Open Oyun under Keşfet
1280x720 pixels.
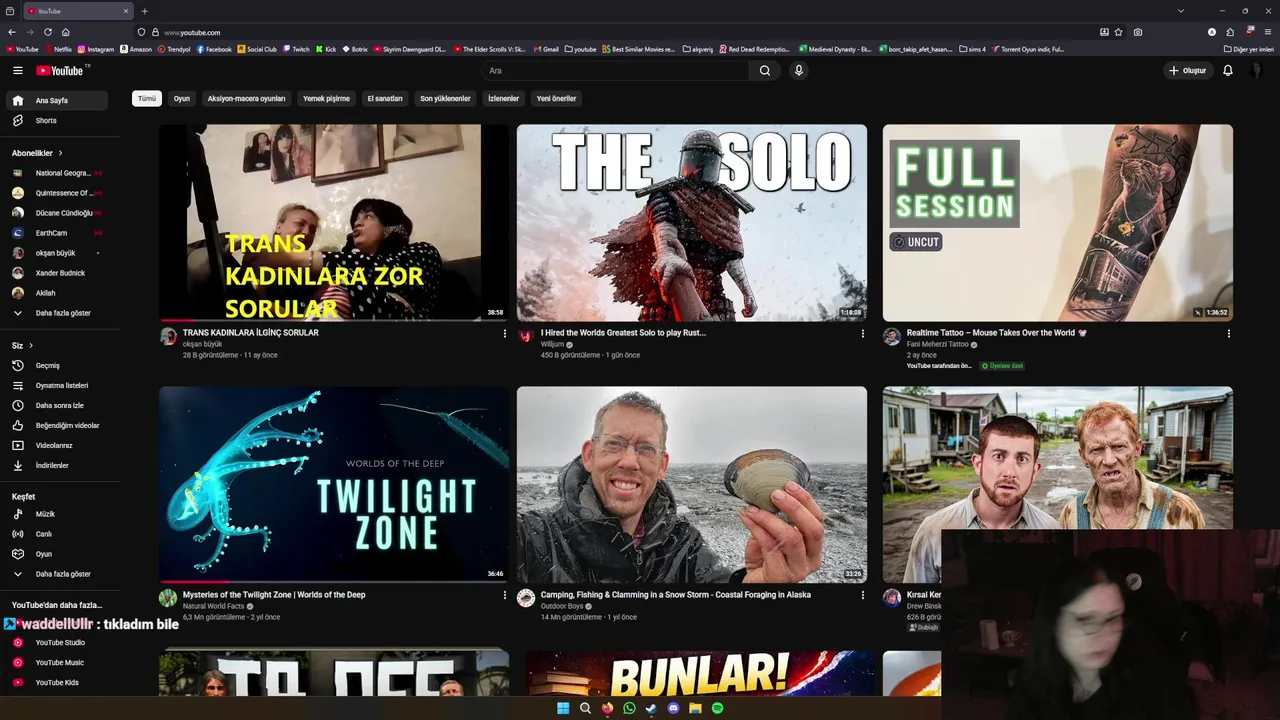[x=56, y=554]
